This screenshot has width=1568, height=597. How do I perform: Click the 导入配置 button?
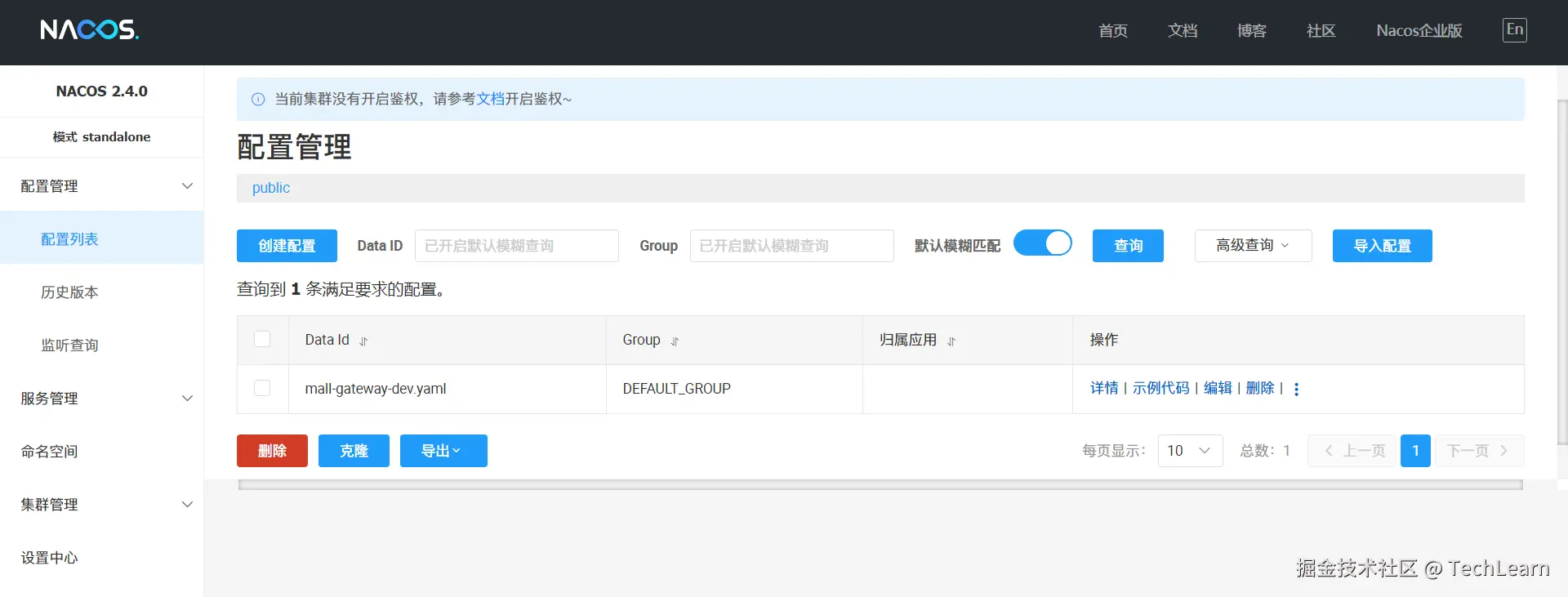[x=1382, y=246]
